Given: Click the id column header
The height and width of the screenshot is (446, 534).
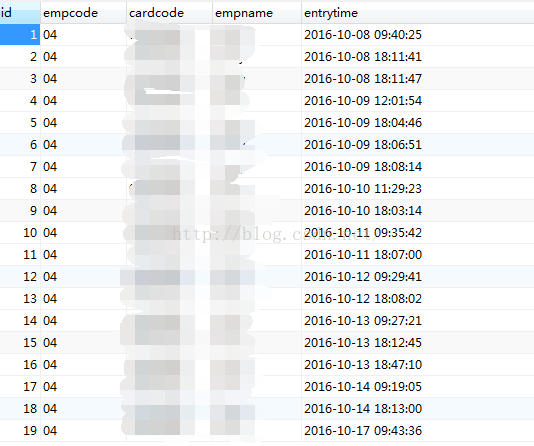Looking at the screenshot, I should tap(20, 13).
